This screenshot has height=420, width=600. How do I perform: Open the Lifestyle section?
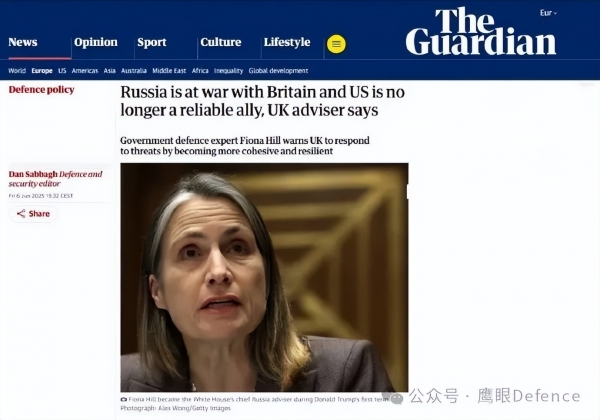pyautogui.click(x=287, y=42)
